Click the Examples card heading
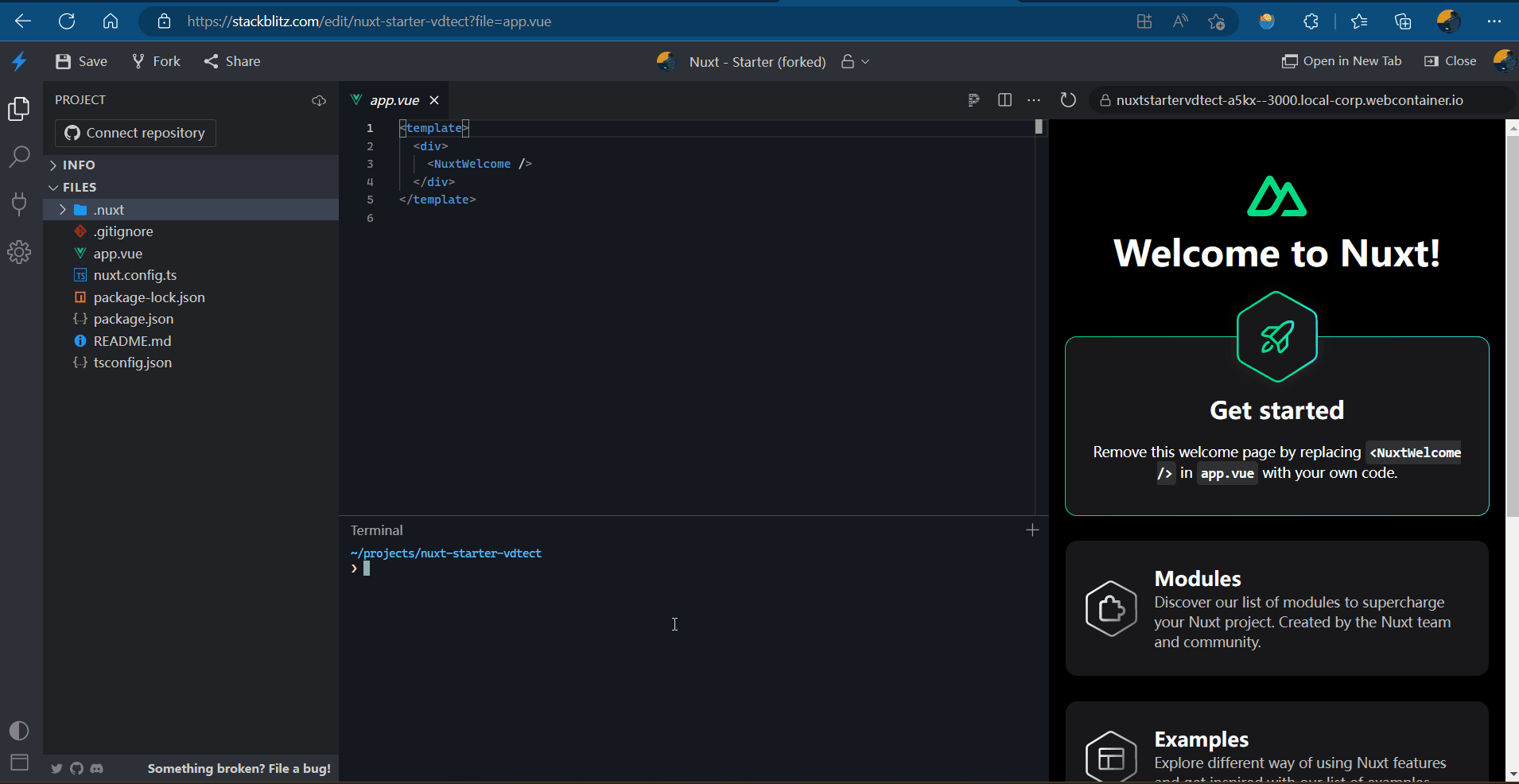The width and height of the screenshot is (1519, 784). (x=1201, y=739)
